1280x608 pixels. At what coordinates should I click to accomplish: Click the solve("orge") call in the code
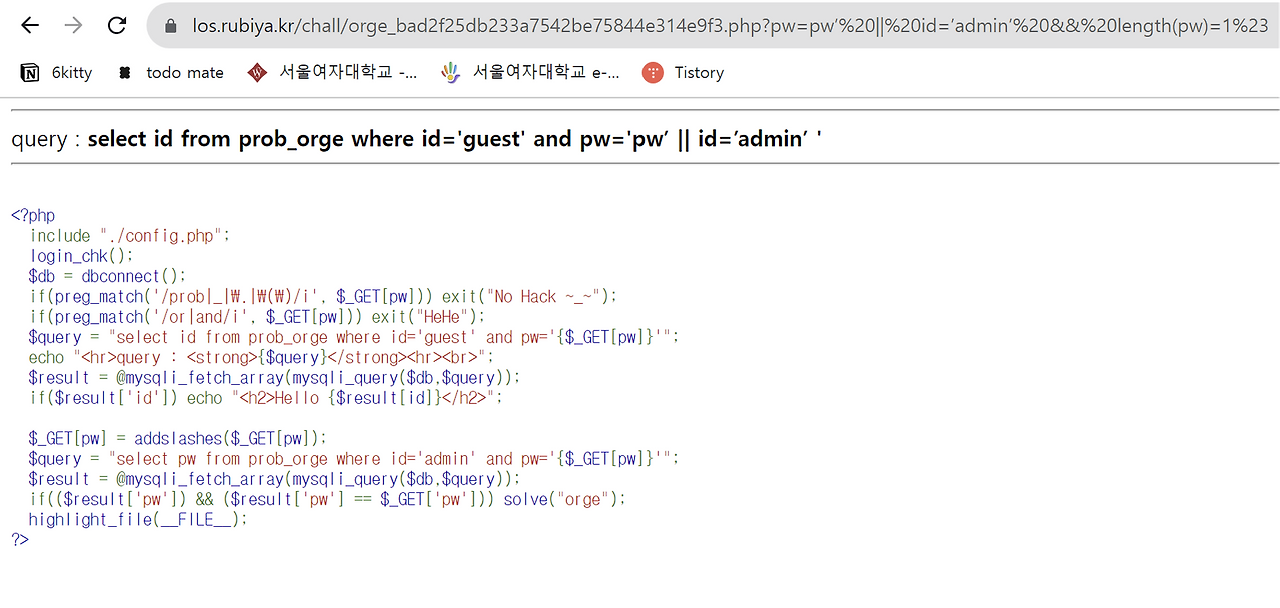563,499
